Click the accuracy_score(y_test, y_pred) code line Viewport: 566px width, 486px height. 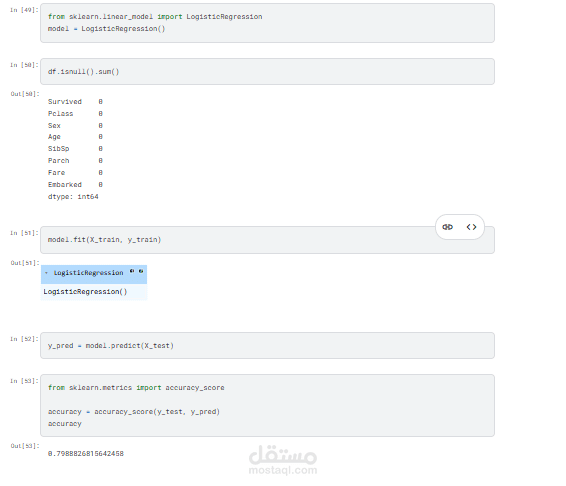pyautogui.click(x=134, y=412)
